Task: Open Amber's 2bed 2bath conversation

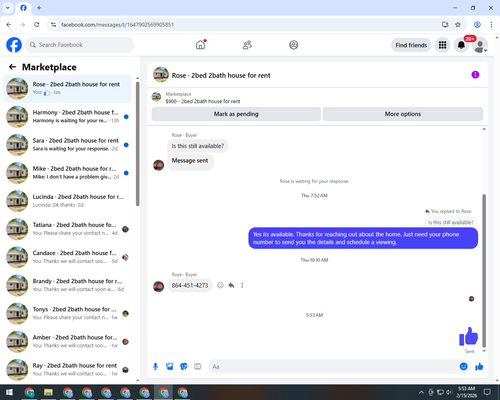Action: pos(67,341)
